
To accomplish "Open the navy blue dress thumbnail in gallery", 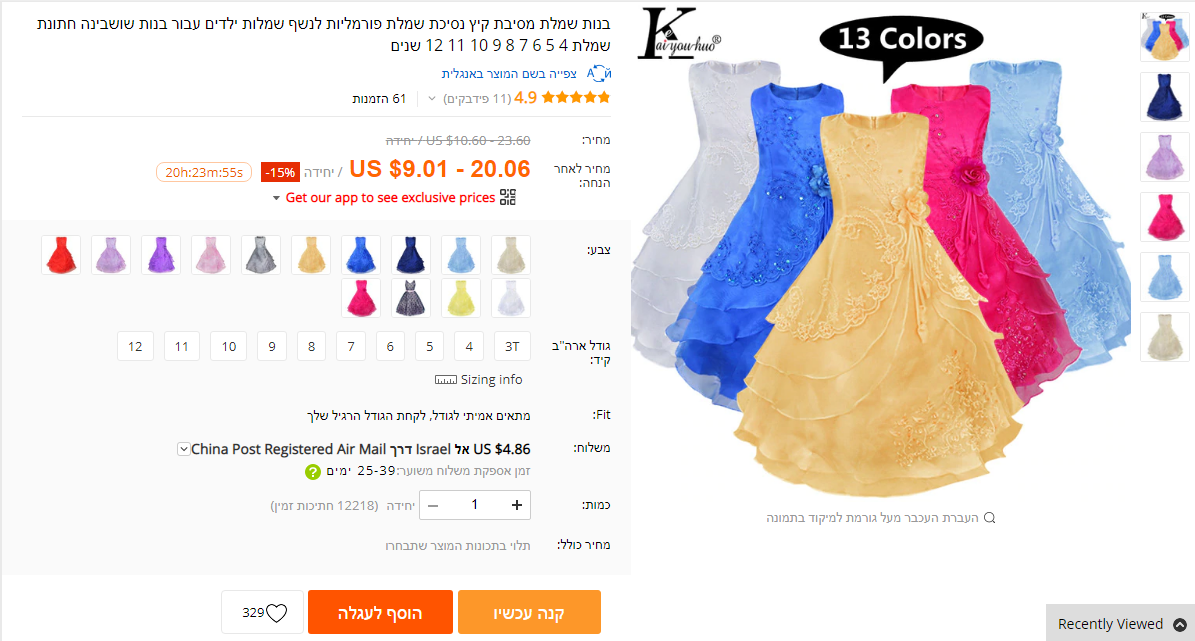I will pyautogui.click(x=1165, y=97).
